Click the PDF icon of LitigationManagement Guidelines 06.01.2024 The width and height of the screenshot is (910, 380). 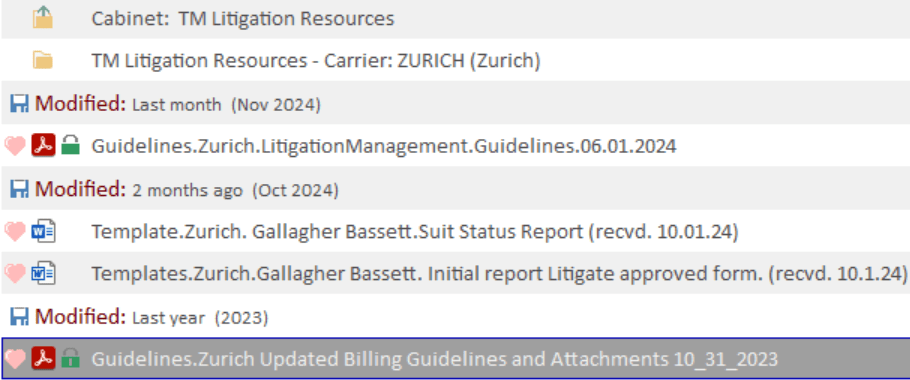[43, 146]
